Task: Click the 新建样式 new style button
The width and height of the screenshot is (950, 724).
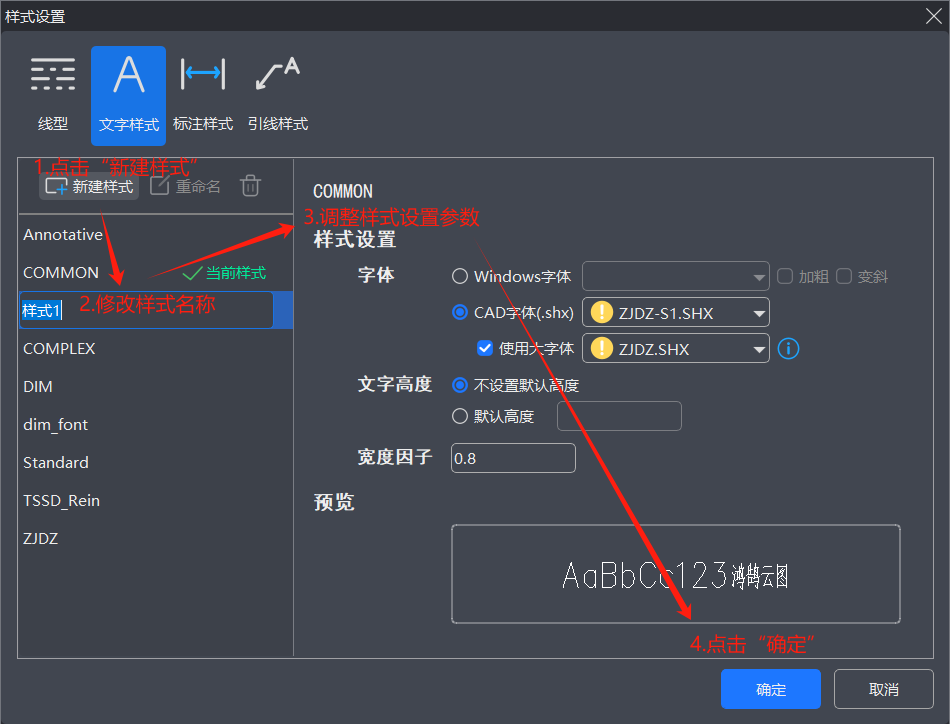Action: click(89, 186)
